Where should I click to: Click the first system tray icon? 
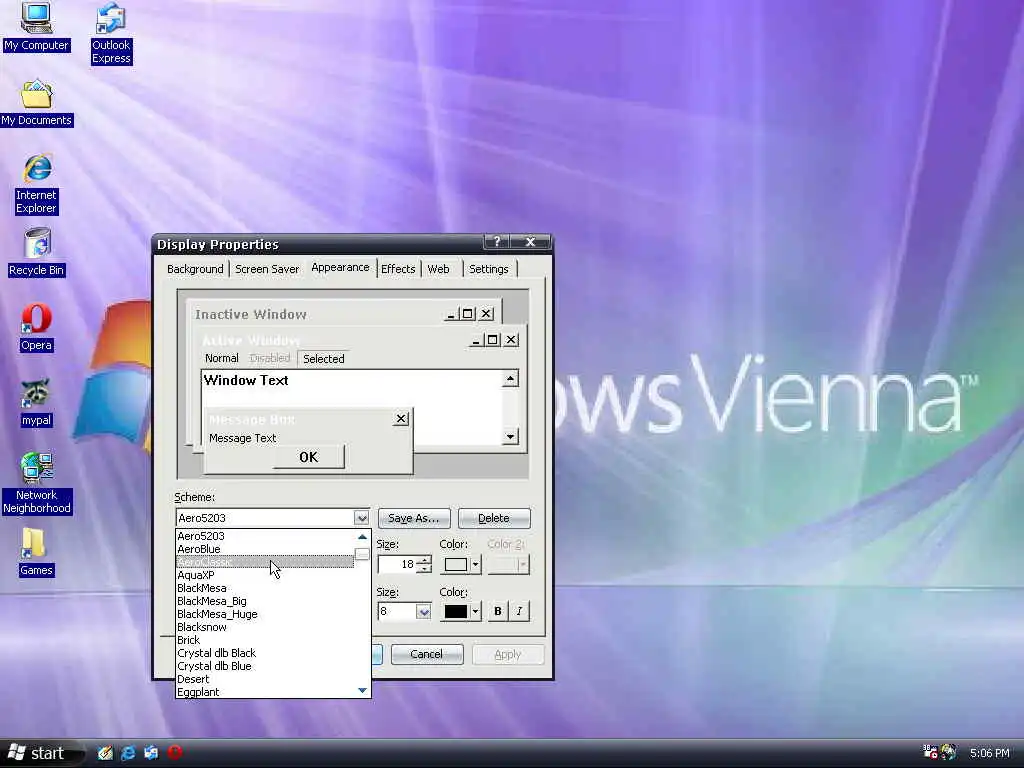tap(930, 752)
